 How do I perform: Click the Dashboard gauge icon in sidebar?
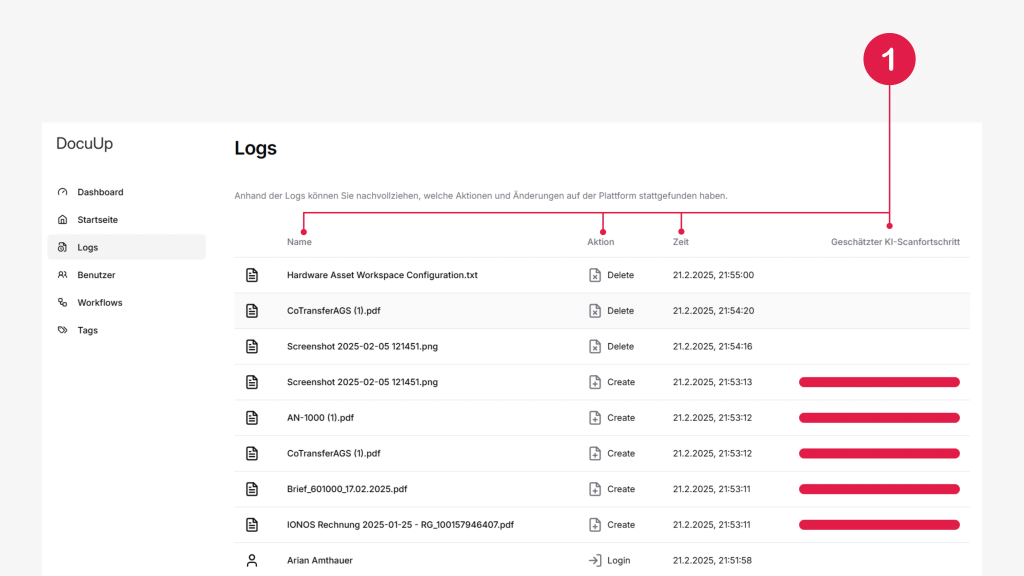pyautogui.click(x=63, y=192)
